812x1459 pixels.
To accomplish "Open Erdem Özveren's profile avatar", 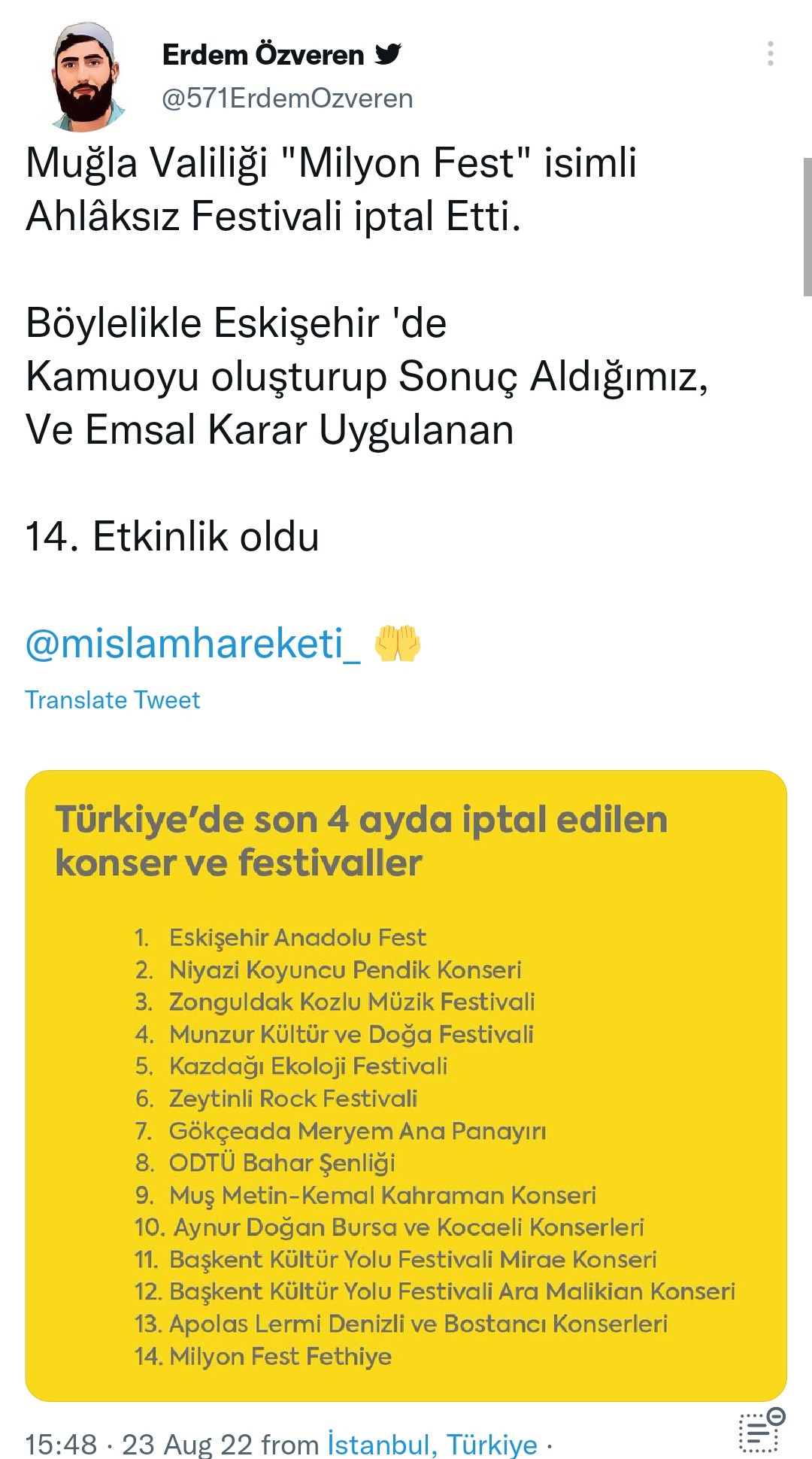I will point(86,75).
